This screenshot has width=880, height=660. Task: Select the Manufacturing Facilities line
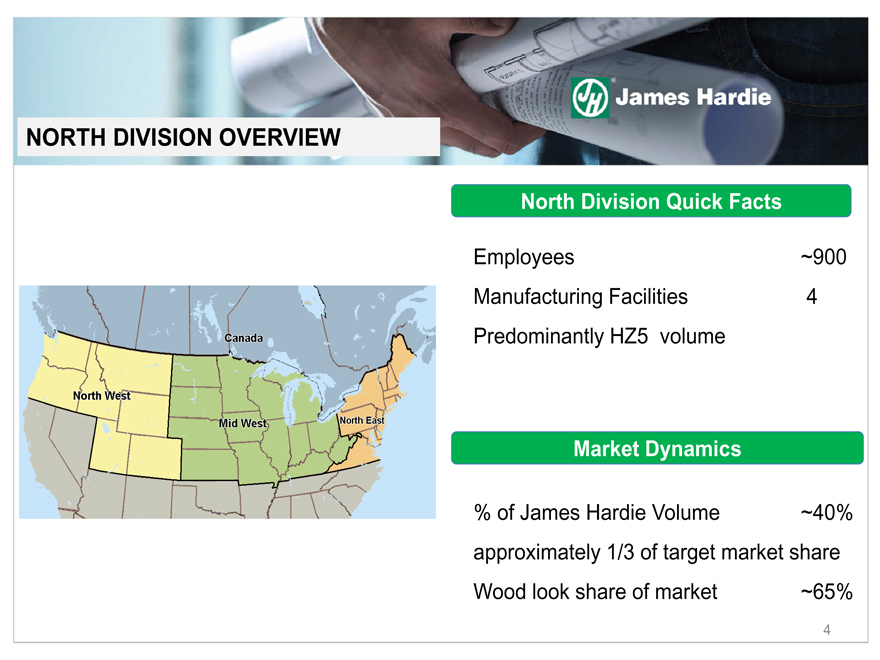[x=580, y=297]
